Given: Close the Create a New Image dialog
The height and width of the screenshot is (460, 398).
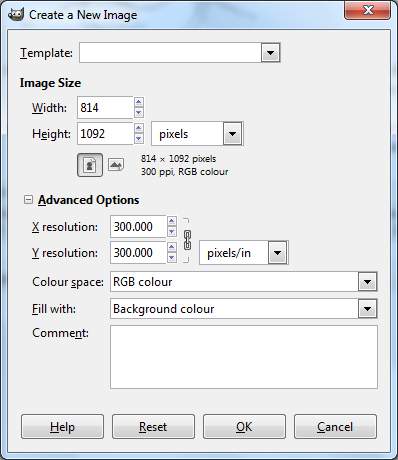Looking at the screenshot, I should pos(368,10).
